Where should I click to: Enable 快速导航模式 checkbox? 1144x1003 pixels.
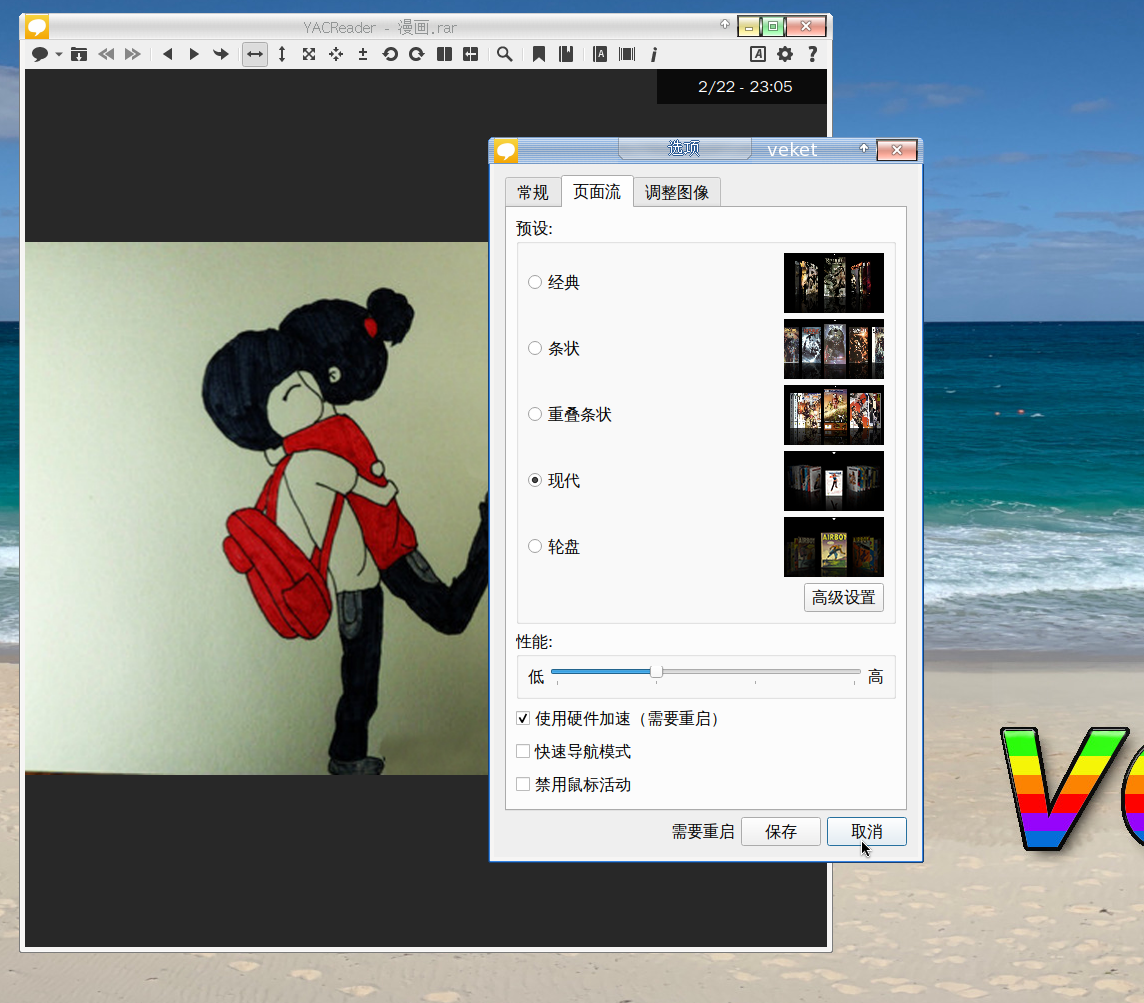coord(523,751)
